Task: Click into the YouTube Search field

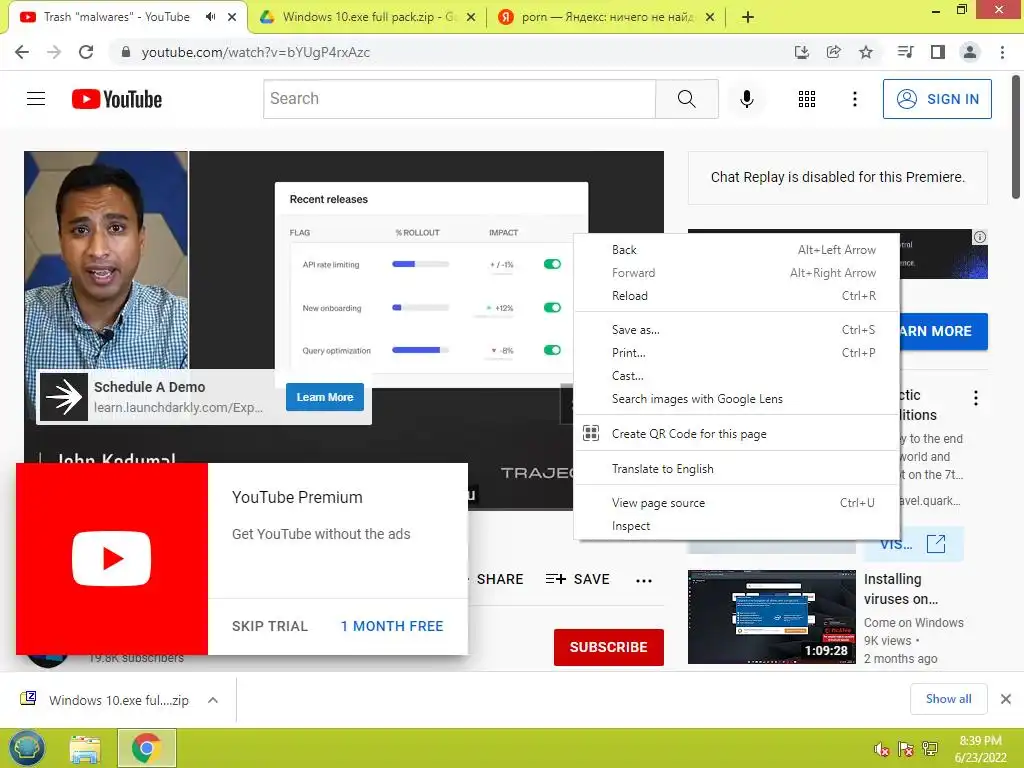Action: click(459, 99)
